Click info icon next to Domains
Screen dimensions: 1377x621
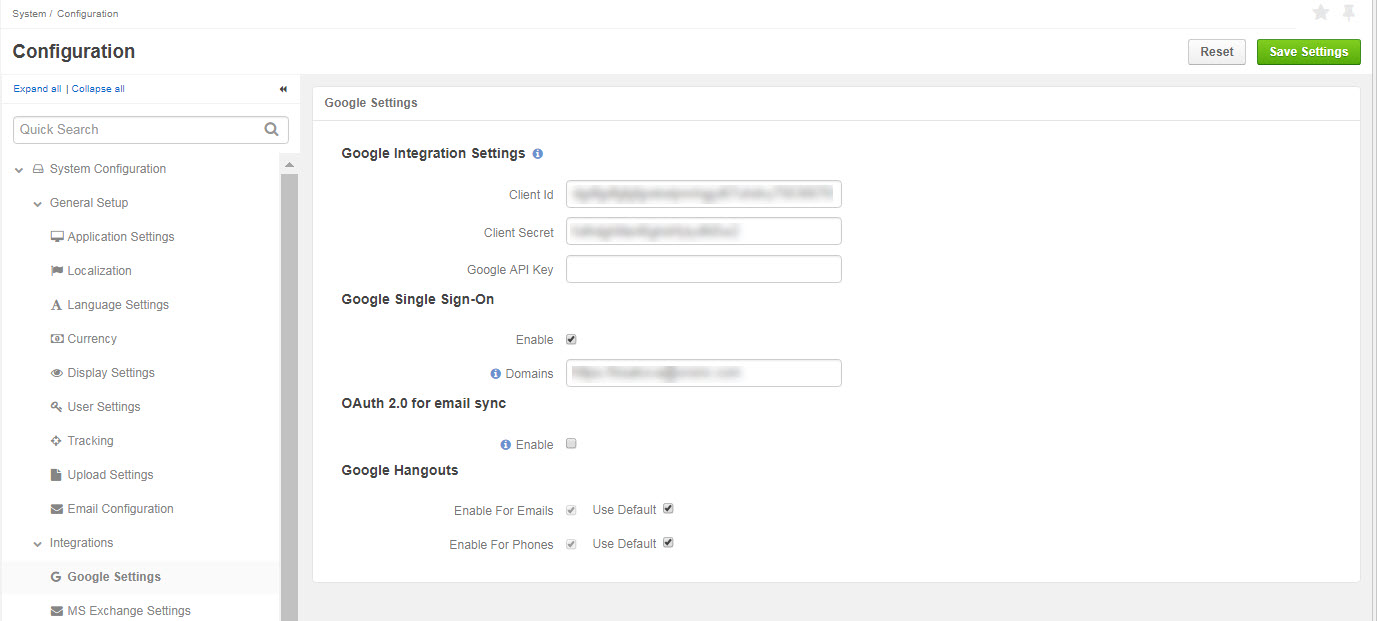495,373
